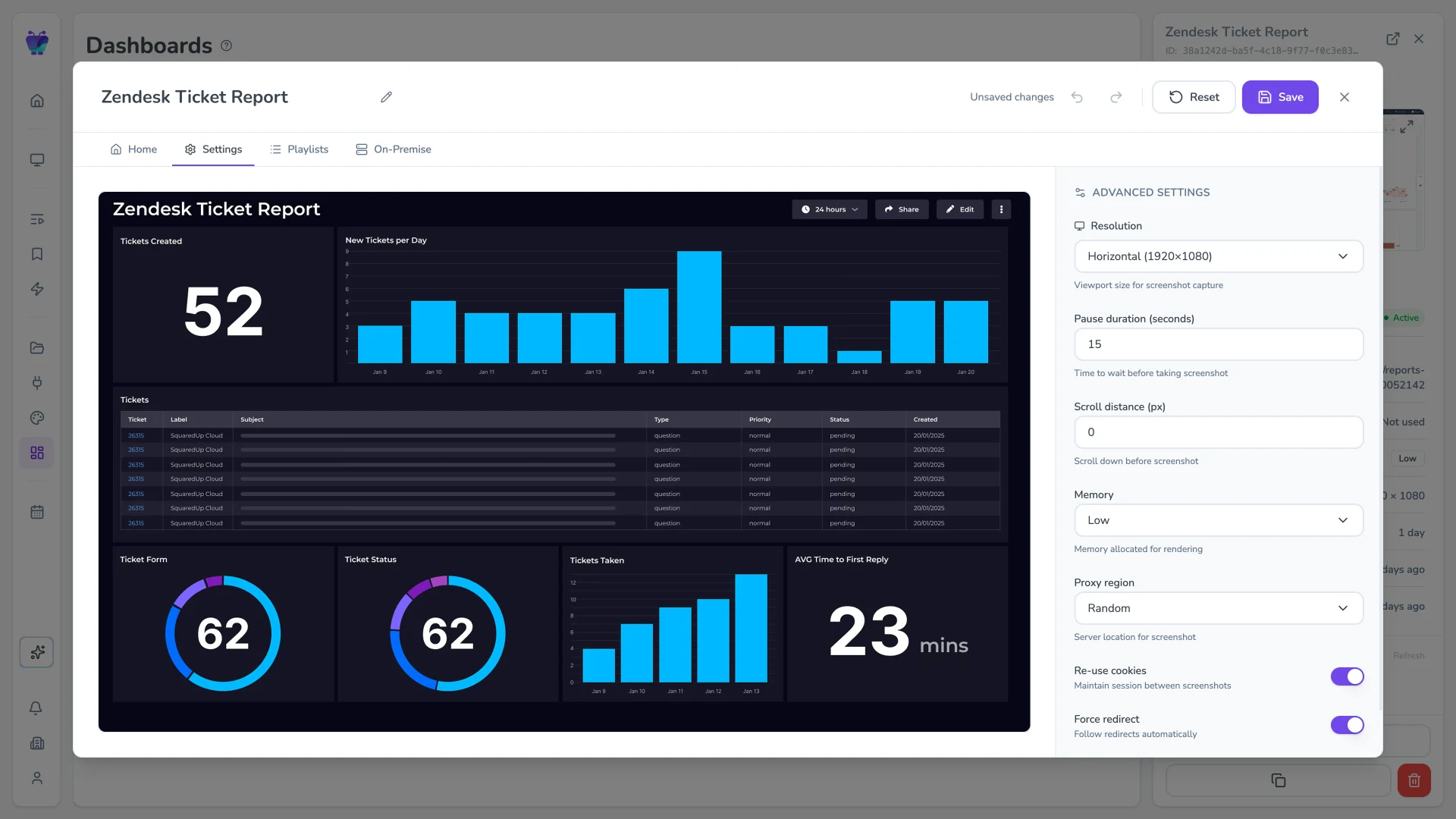
Task: Expand the preview thumbnail in side panel
Action: (1407, 127)
